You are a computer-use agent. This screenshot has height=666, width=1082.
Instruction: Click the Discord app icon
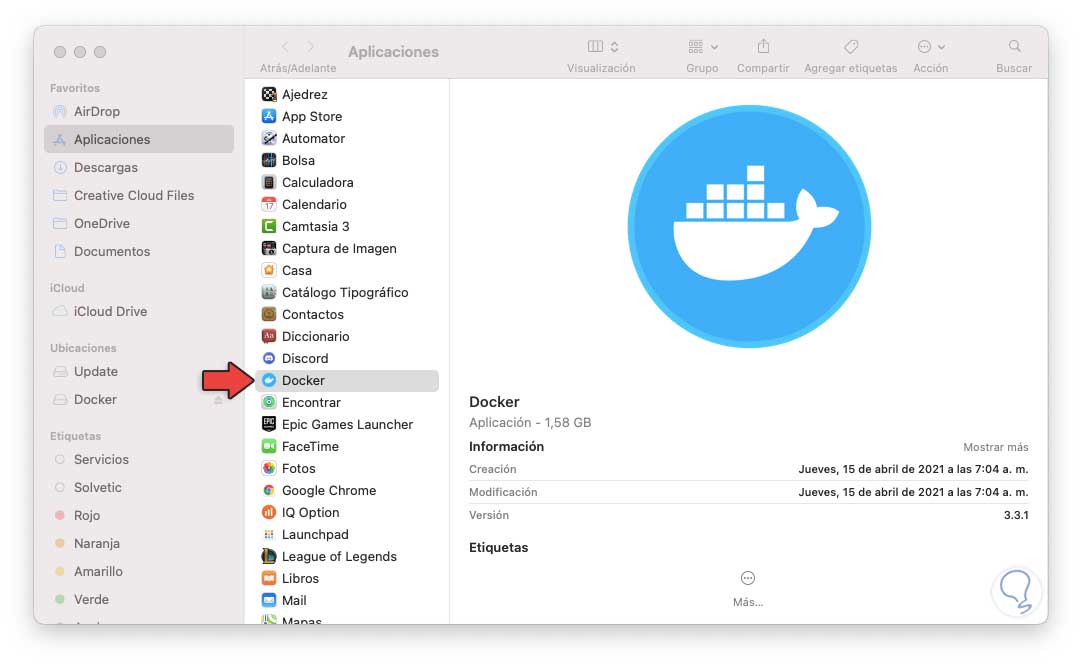[269, 359]
